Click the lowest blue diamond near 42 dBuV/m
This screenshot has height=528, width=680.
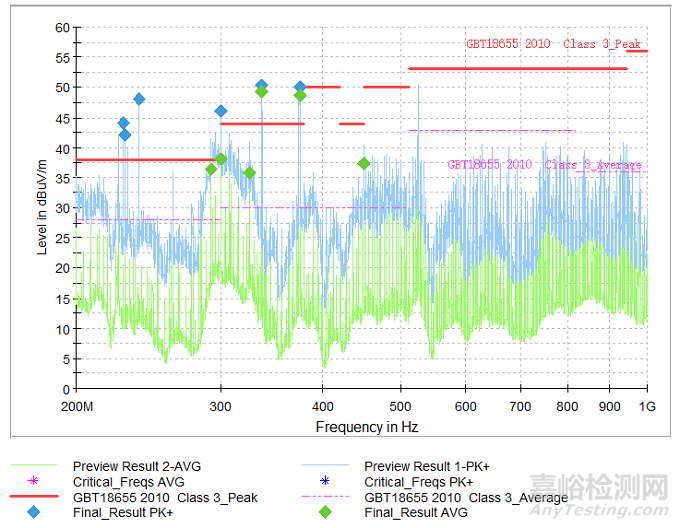click(124, 135)
